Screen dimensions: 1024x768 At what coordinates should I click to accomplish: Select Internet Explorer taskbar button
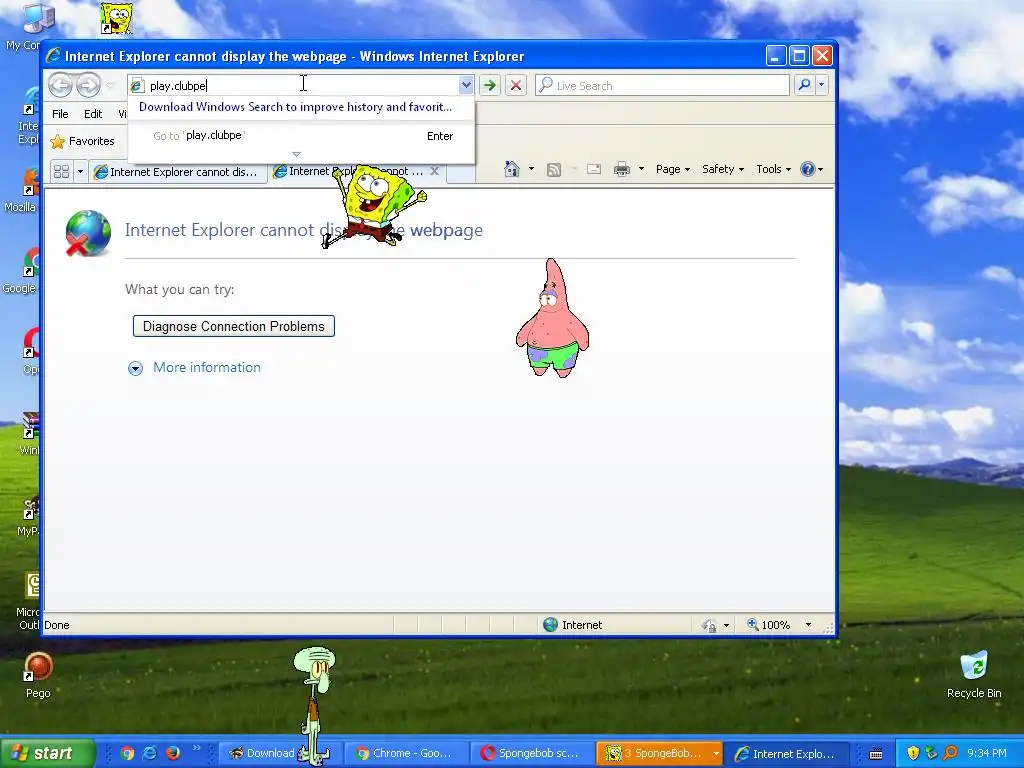(x=787, y=753)
